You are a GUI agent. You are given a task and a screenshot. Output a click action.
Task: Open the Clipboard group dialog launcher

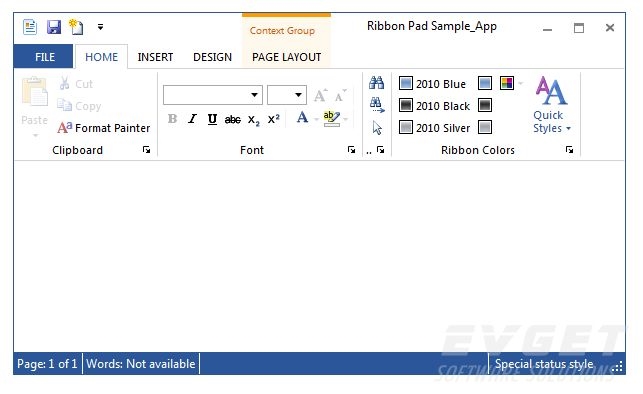point(146,150)
